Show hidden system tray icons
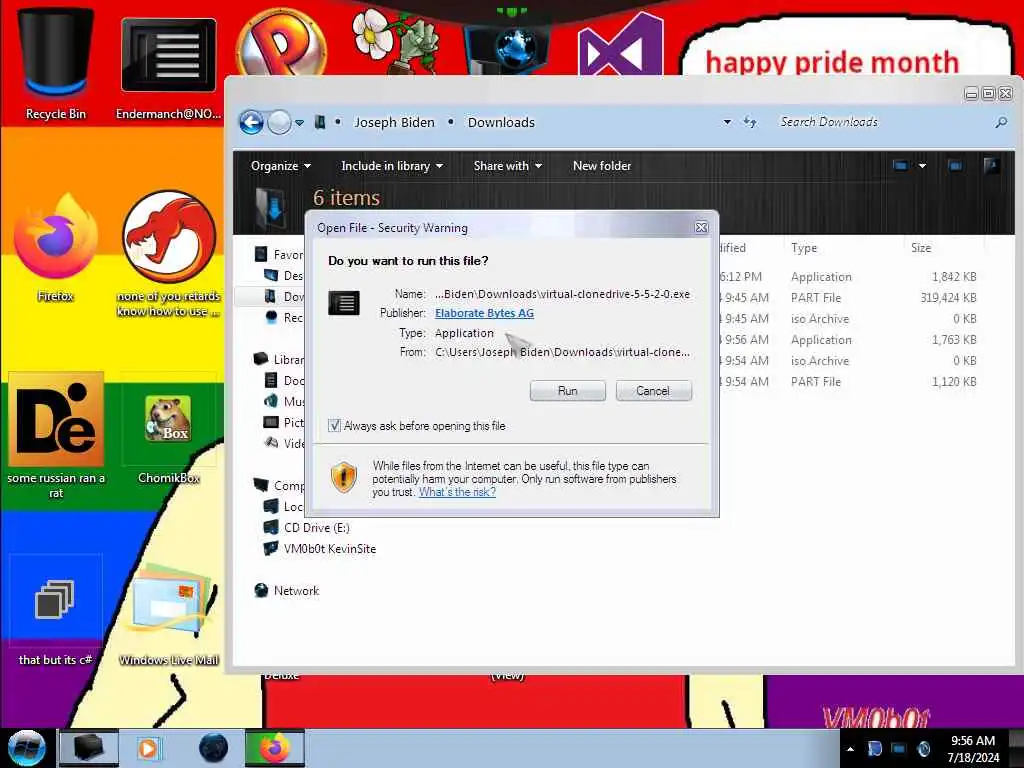 point(850,749)
